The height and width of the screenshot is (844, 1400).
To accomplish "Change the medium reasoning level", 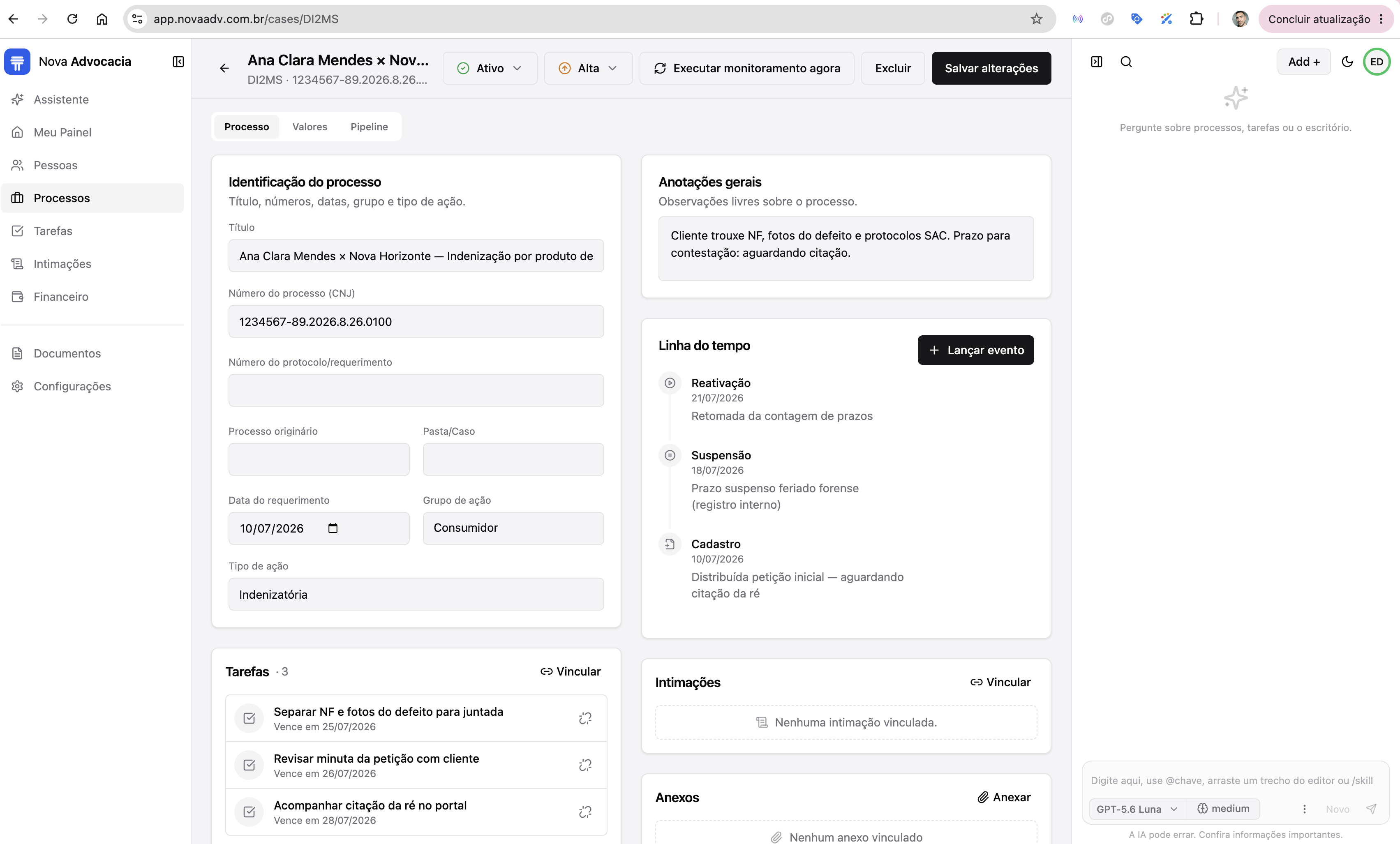I will click(1223, 809).
